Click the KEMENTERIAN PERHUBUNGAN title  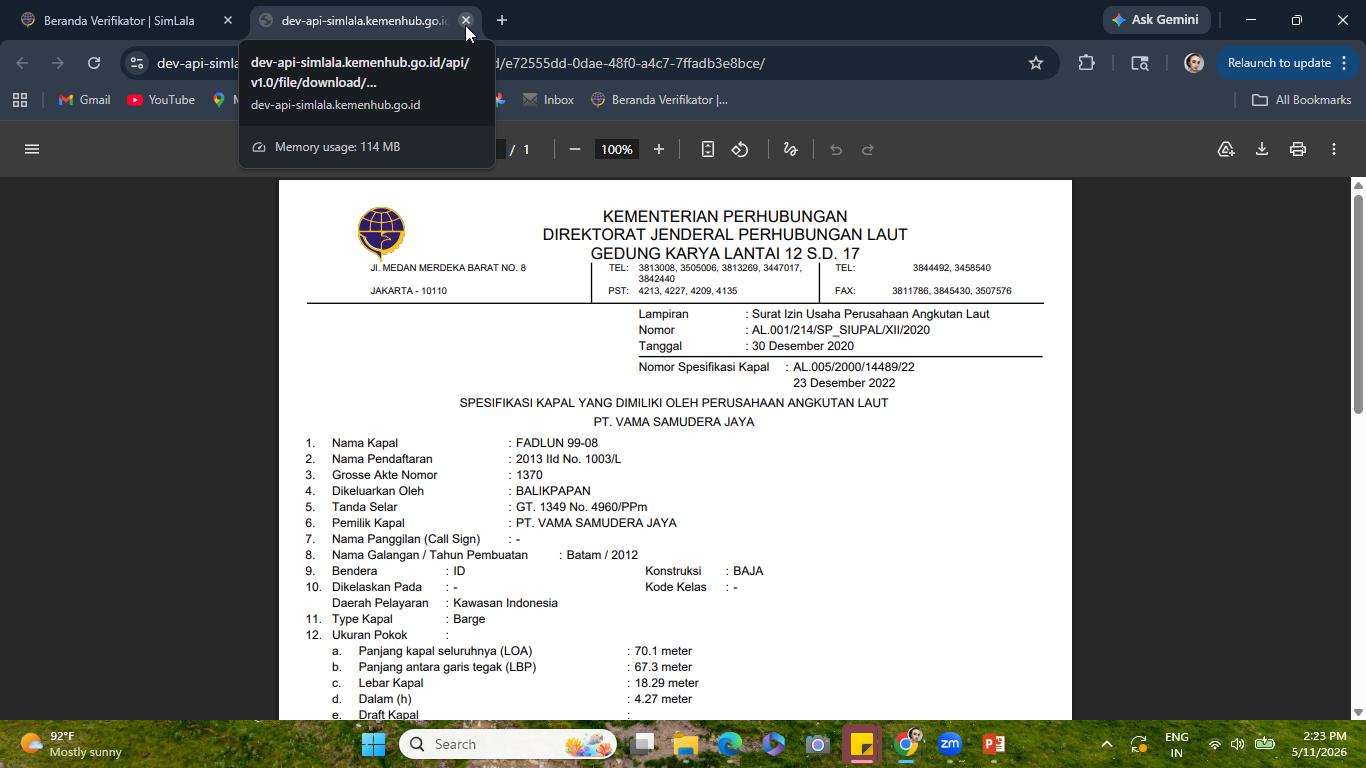click(725, 216)
